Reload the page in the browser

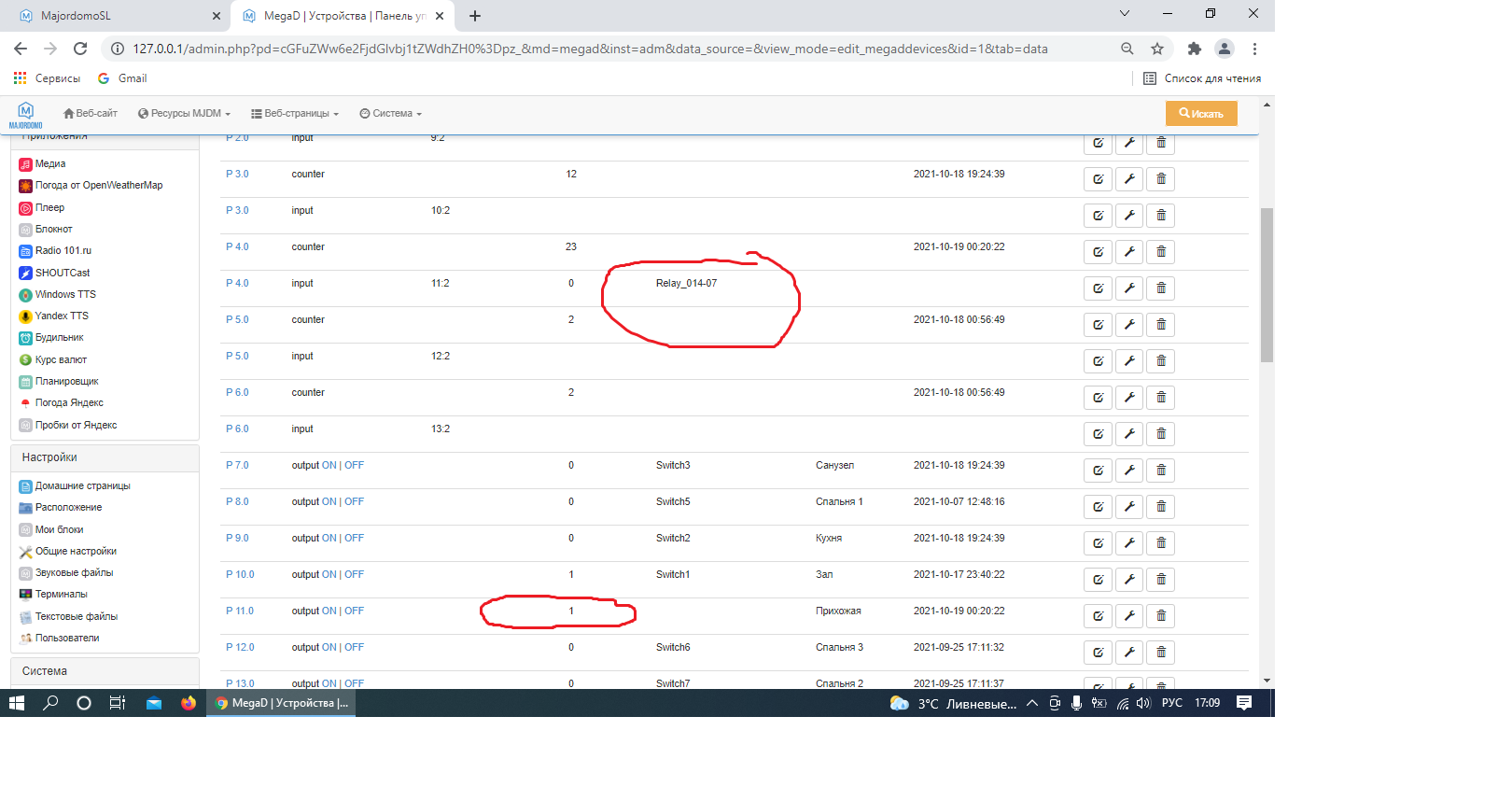click(80, 49)
